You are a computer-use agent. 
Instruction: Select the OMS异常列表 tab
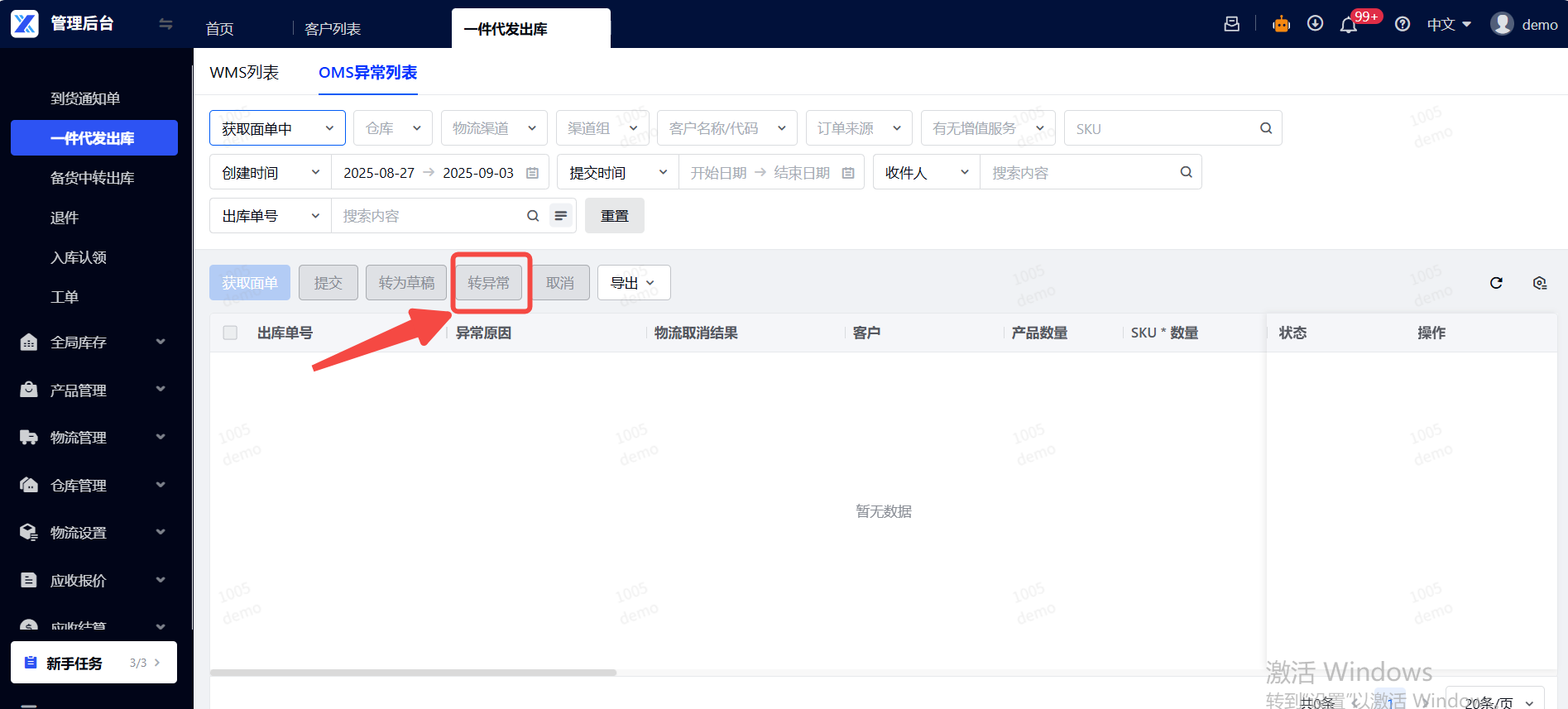[x=367, y=73]
